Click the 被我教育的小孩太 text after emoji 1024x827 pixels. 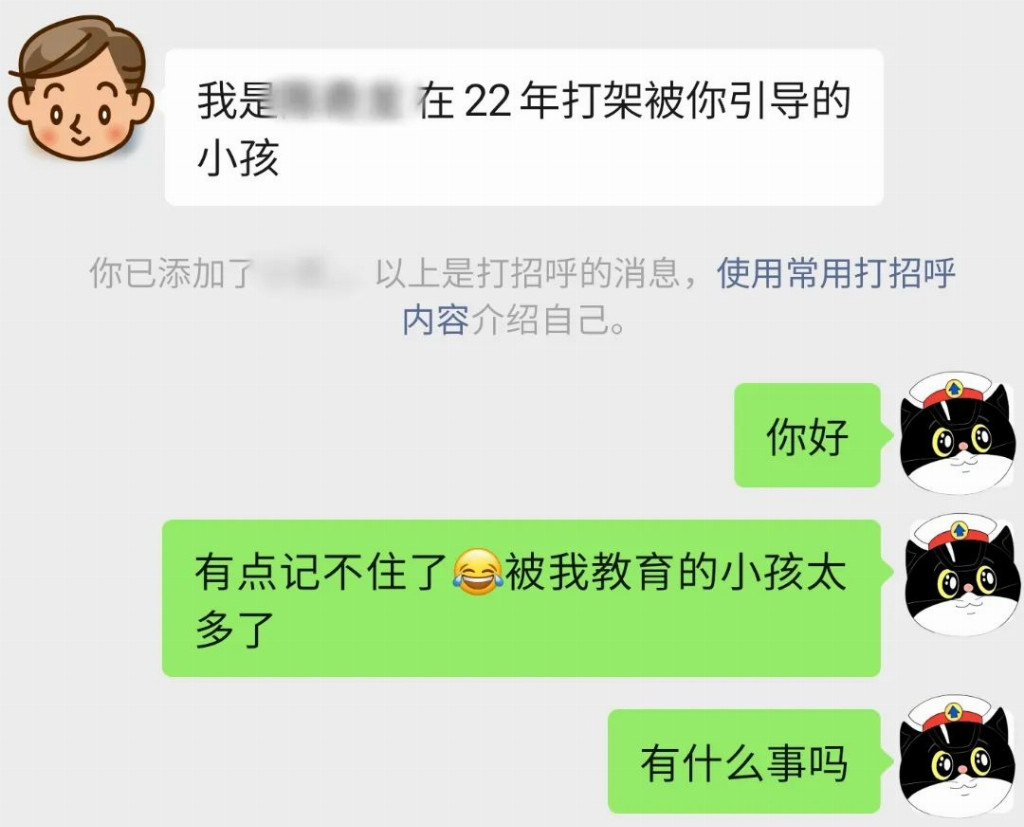[x=677, y=572]
